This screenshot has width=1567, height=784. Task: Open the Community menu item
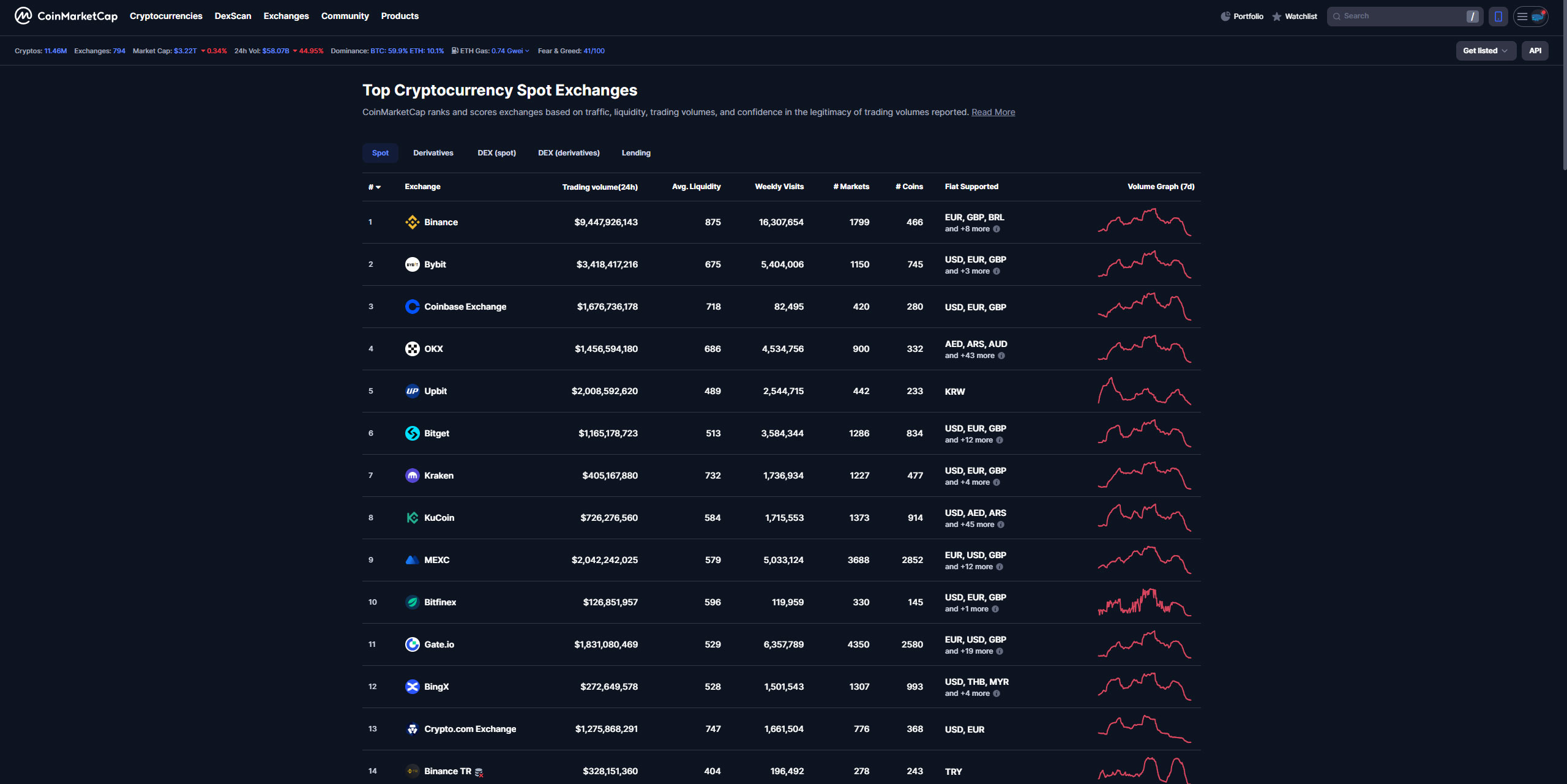[x=345, y=16]
